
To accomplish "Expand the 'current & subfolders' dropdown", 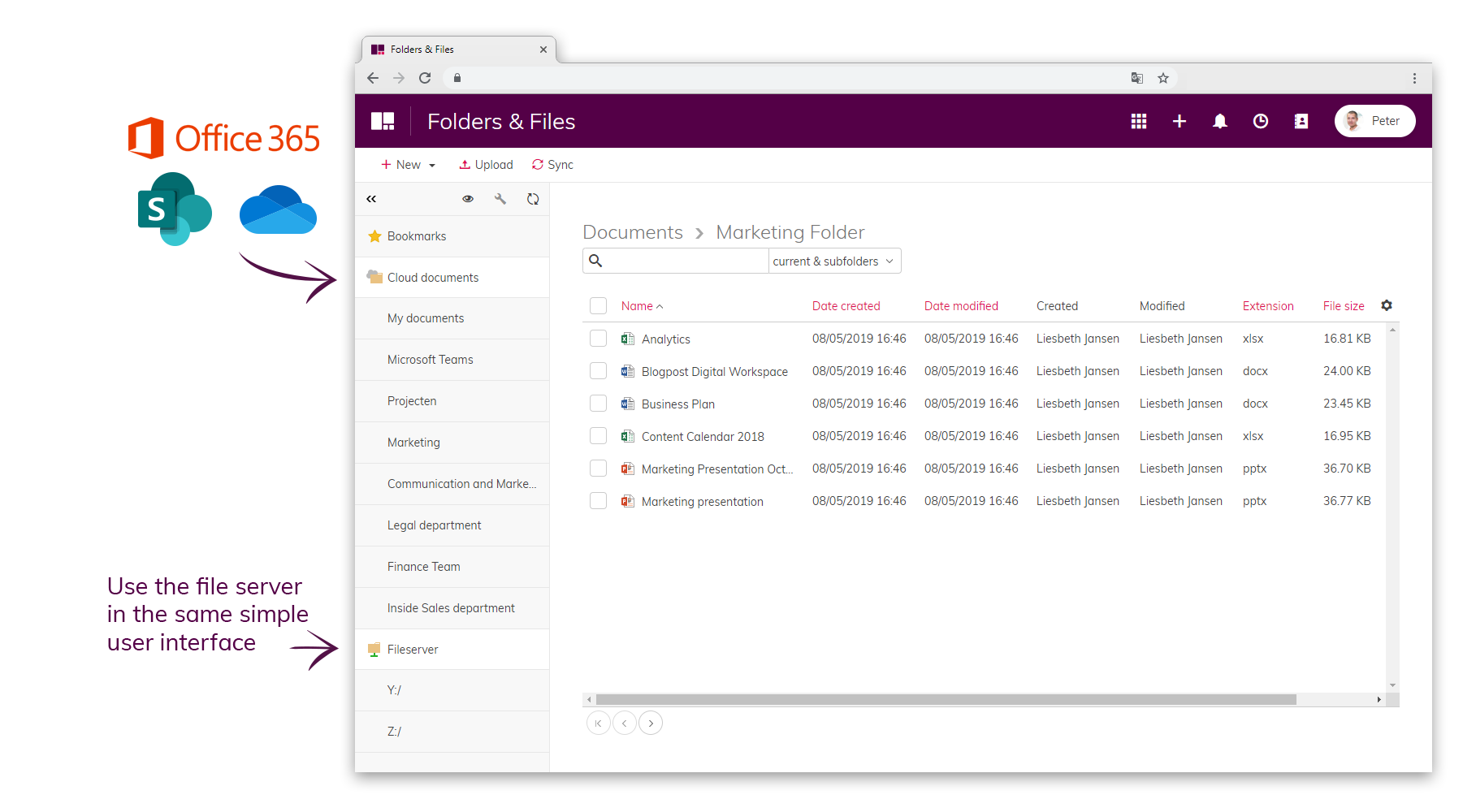I will click(833, 261).
